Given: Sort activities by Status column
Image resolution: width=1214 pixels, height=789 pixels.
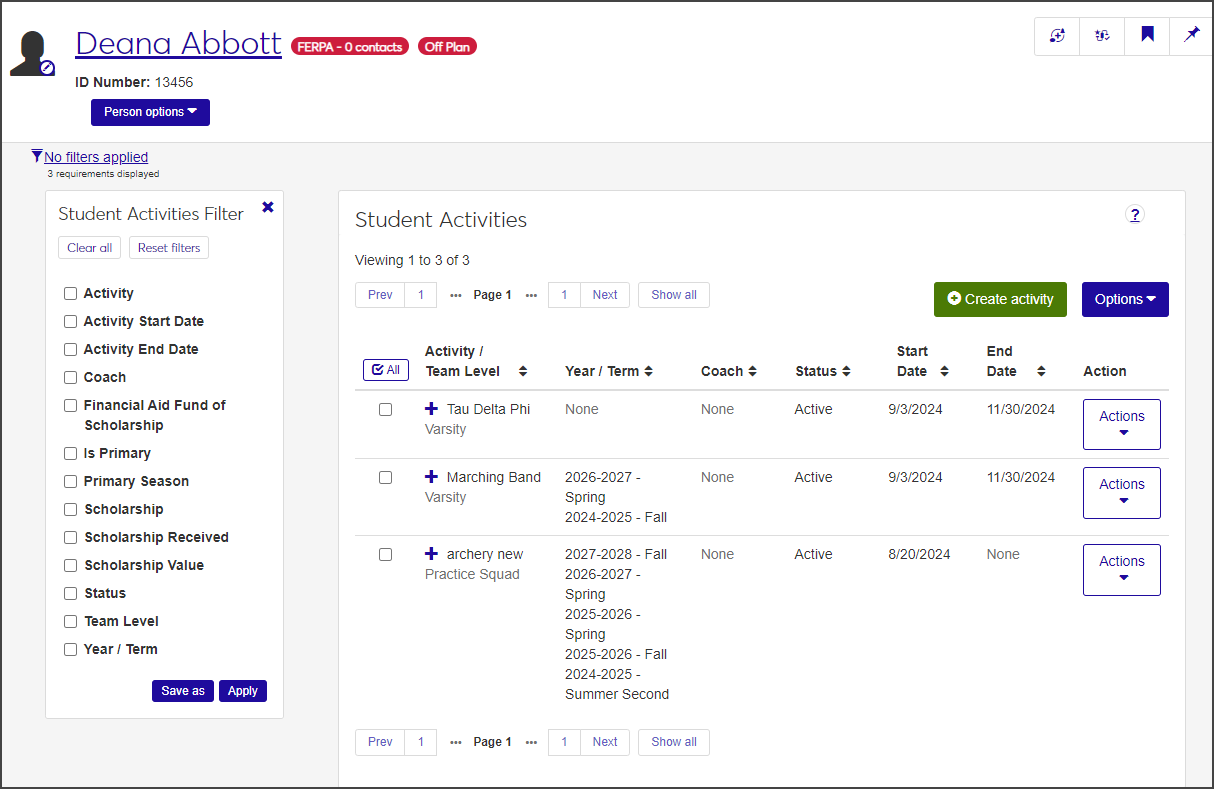Looking at the screenshot, I should click(822, 371).
